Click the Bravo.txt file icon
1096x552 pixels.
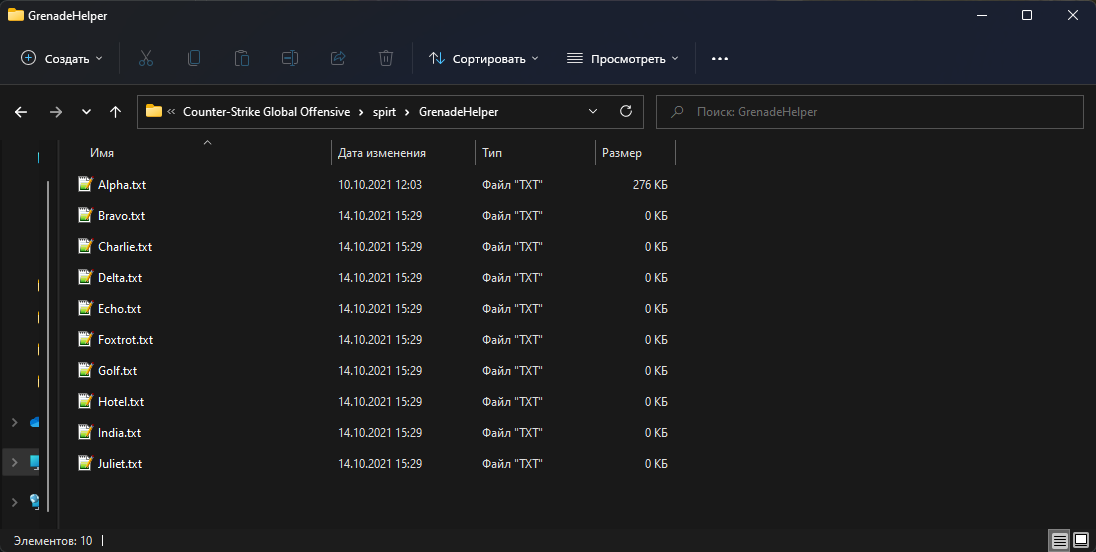[85, 215]
